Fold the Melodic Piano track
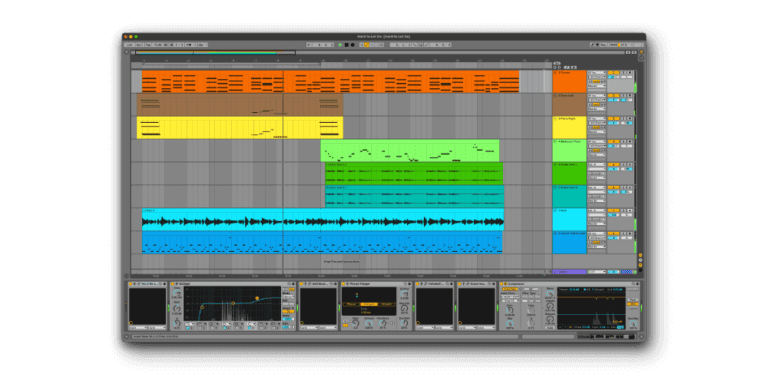This screenshot has height=384, width=768. point(555,142)
